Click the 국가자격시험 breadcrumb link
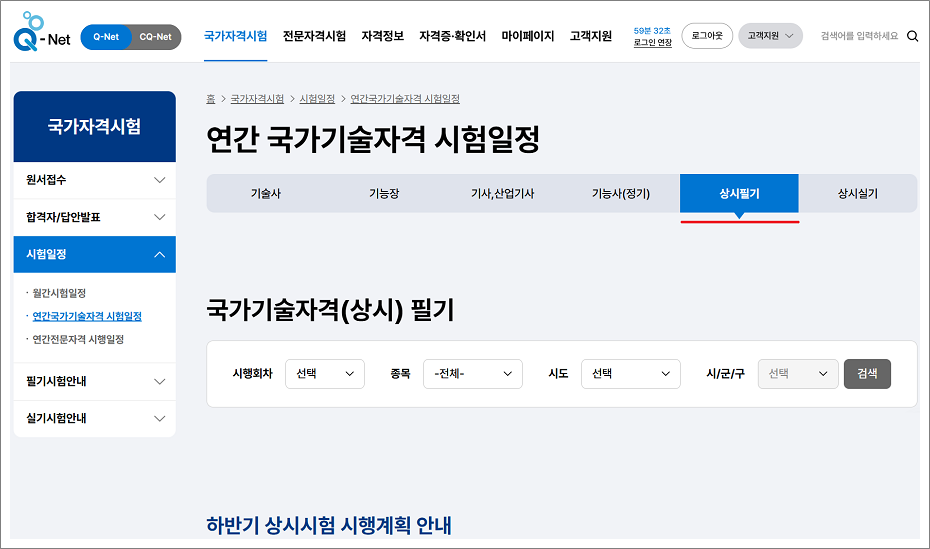930x549 pixels. pos(257,99)
